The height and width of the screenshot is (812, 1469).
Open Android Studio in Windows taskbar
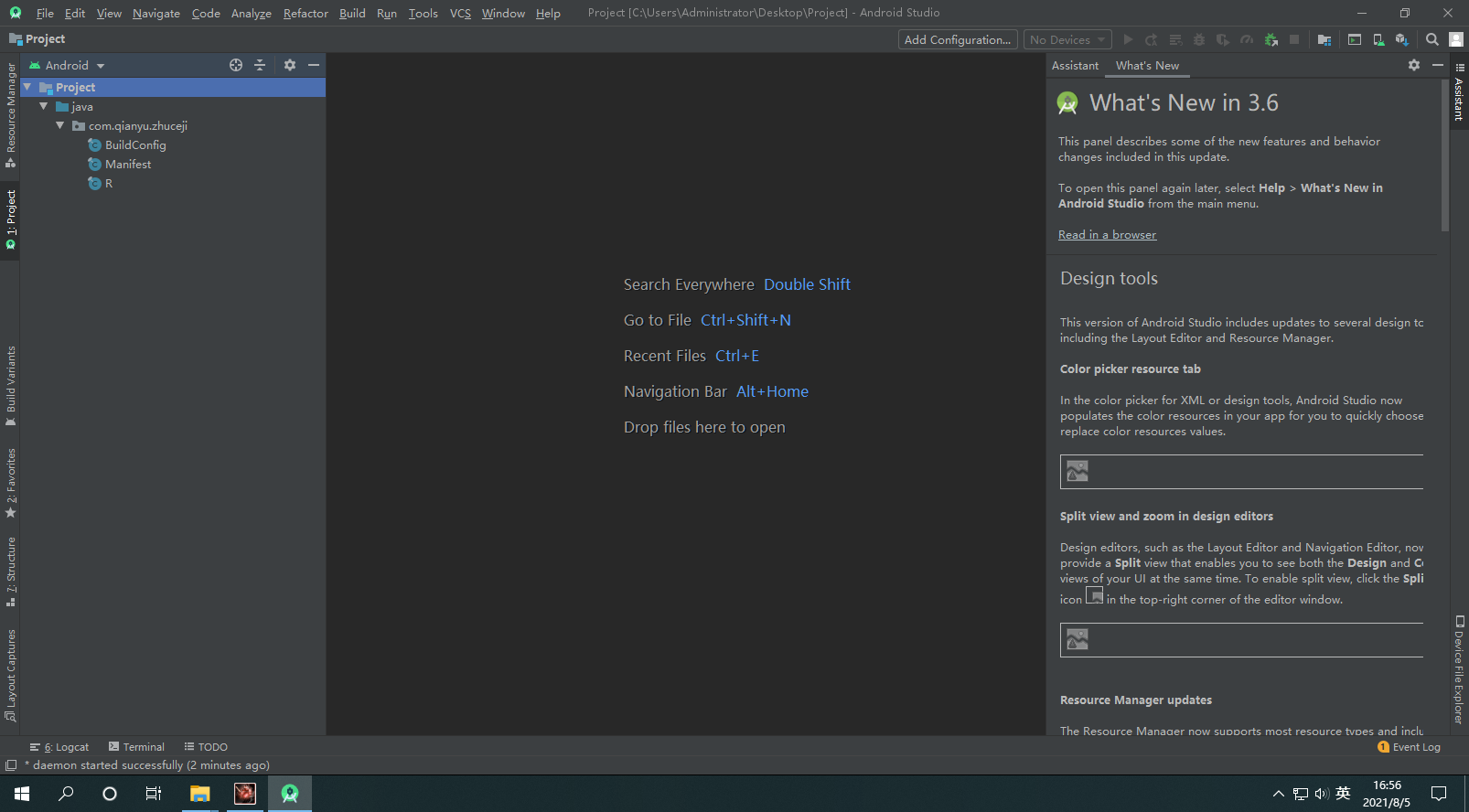coord(290,794)
